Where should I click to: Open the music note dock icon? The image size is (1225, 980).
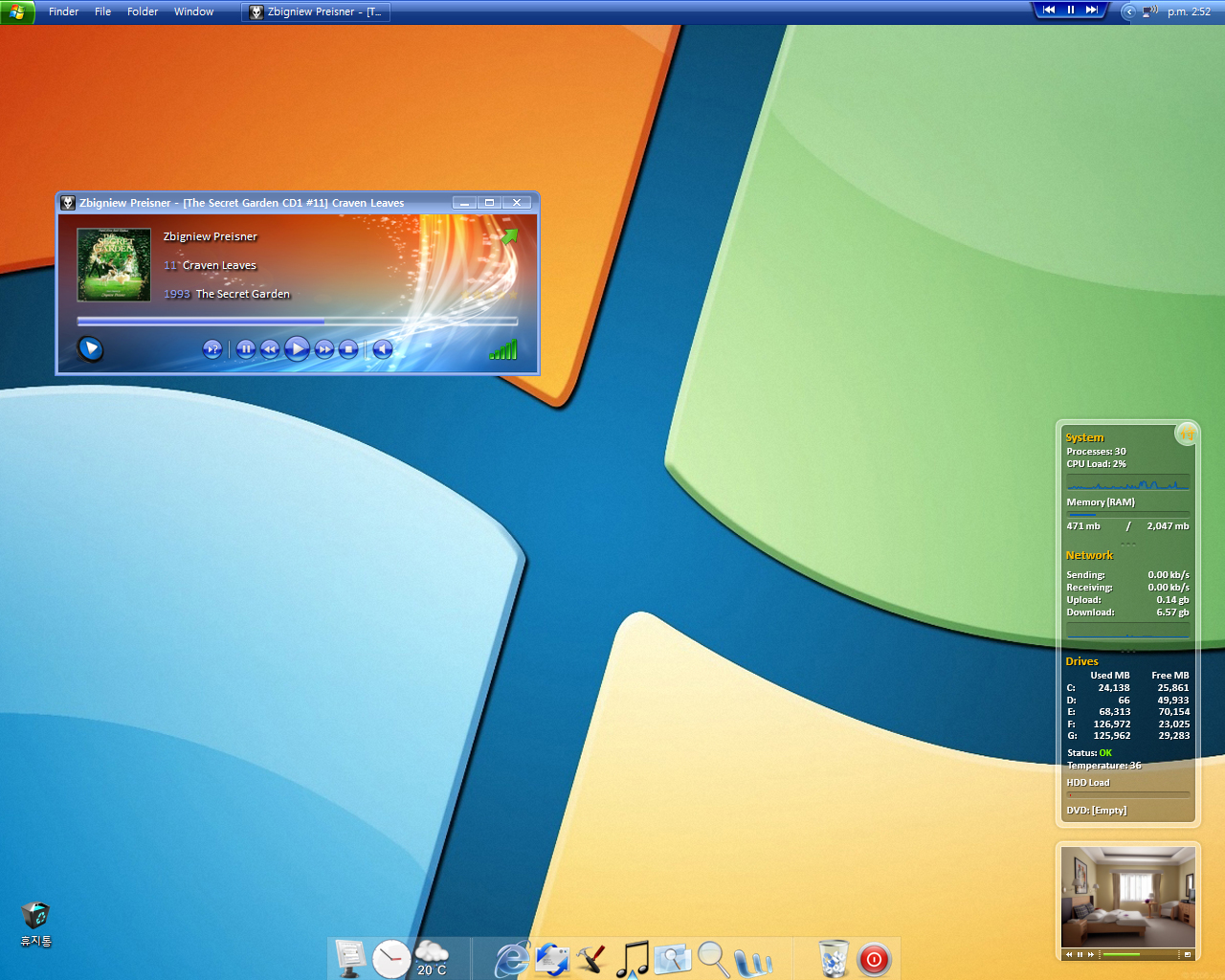(x=632, y=959)
